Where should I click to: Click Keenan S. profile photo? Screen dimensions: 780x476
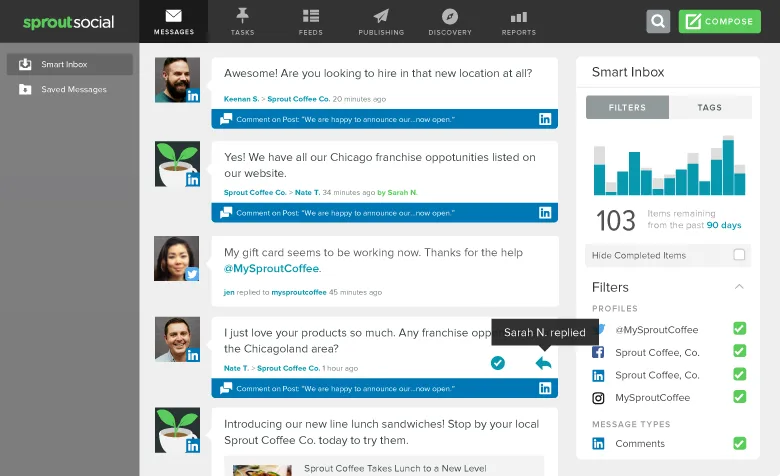click(x=178, y=80)
